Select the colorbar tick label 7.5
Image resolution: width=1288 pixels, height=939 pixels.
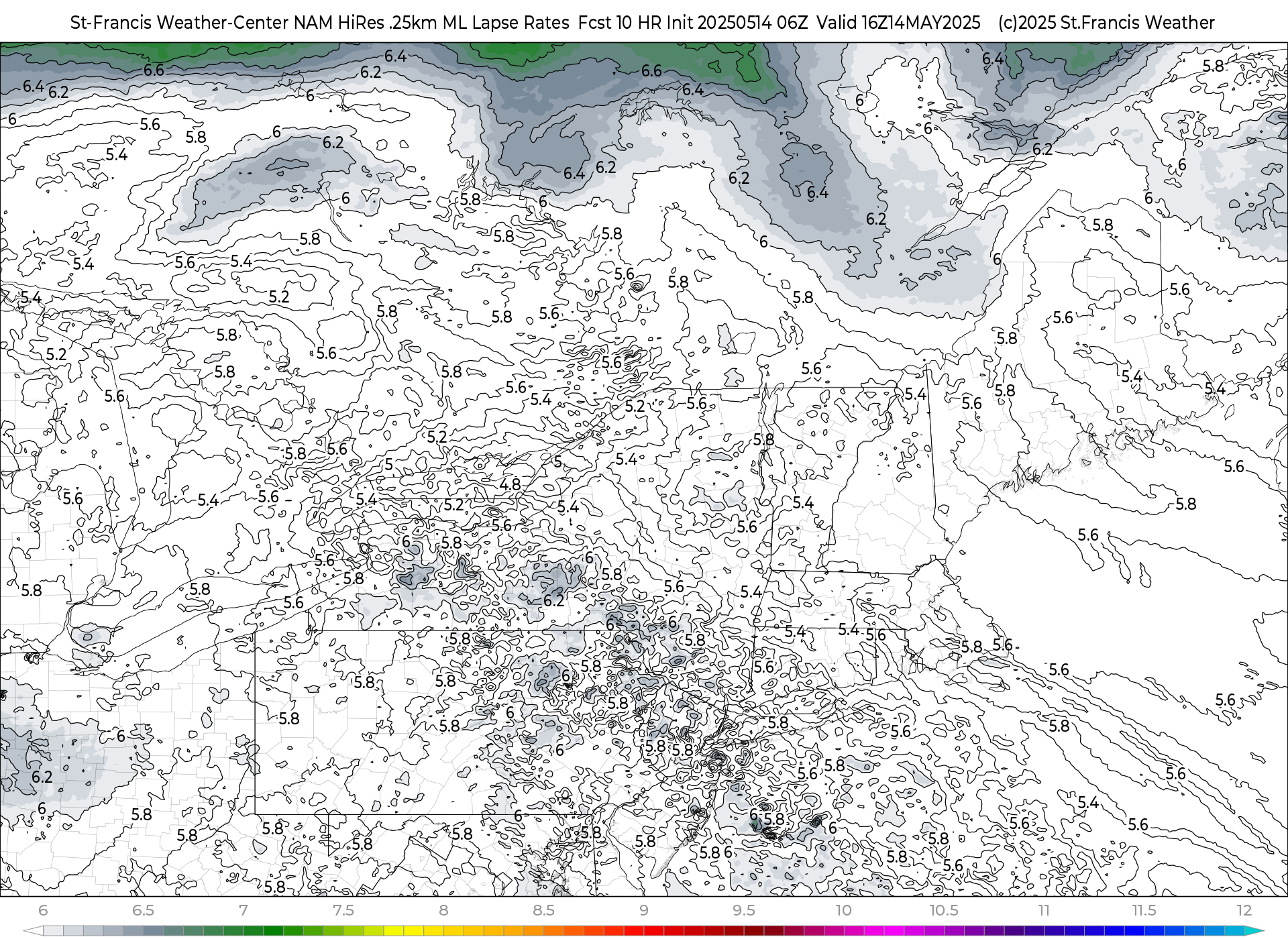click(x=343, y=910)
